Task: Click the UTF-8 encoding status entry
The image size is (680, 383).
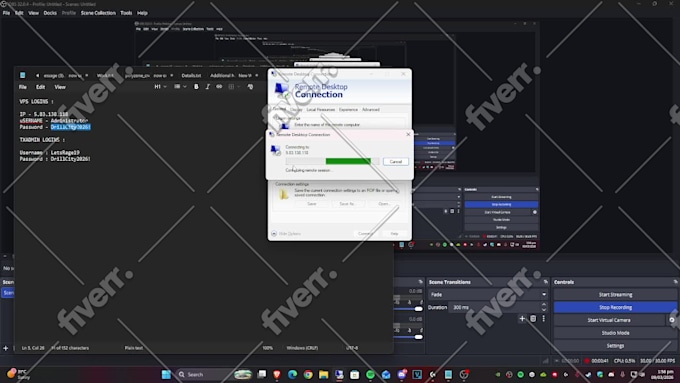Action: 352,348
